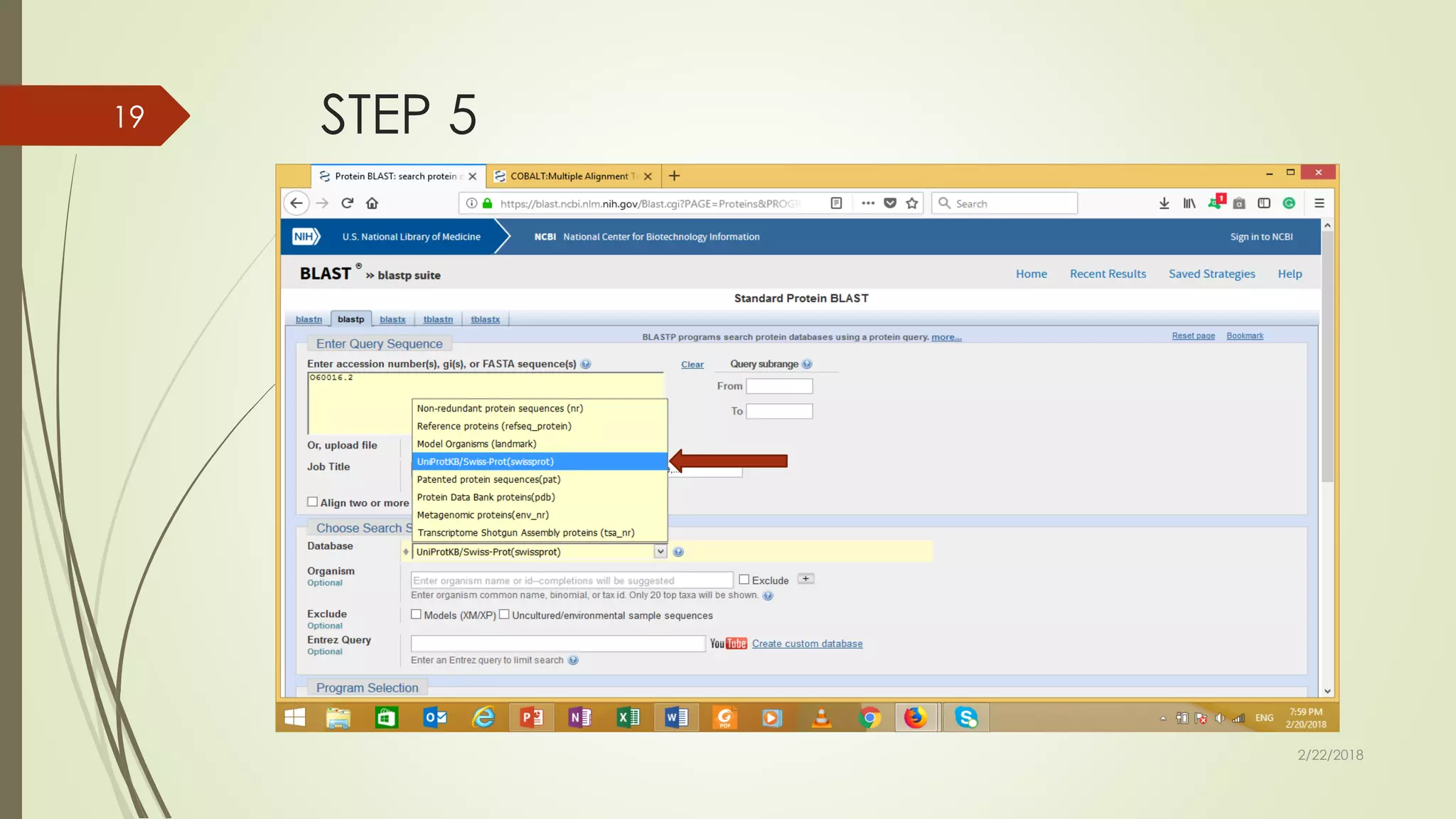
Task: Click the browser forward arrow
Action: (322, 203)
